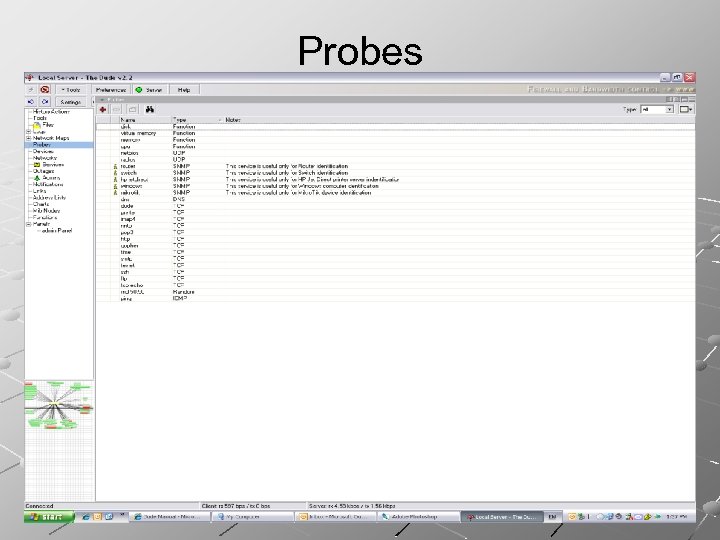The width and height of the screenshot is (720, 540).
Task: Sort the list by the Type column
Action: click(x=197, y=120)
